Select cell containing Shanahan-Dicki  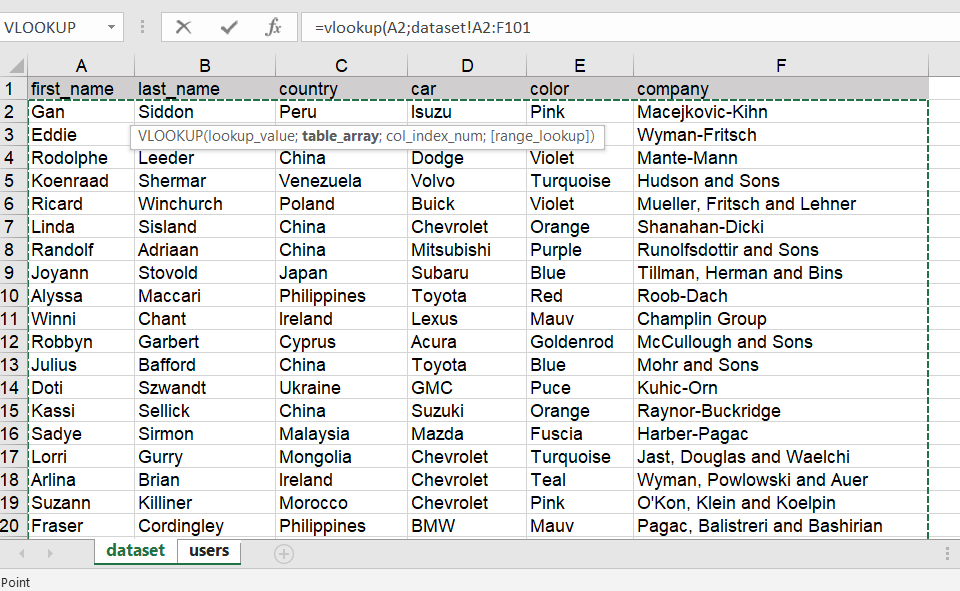point(781,227)
